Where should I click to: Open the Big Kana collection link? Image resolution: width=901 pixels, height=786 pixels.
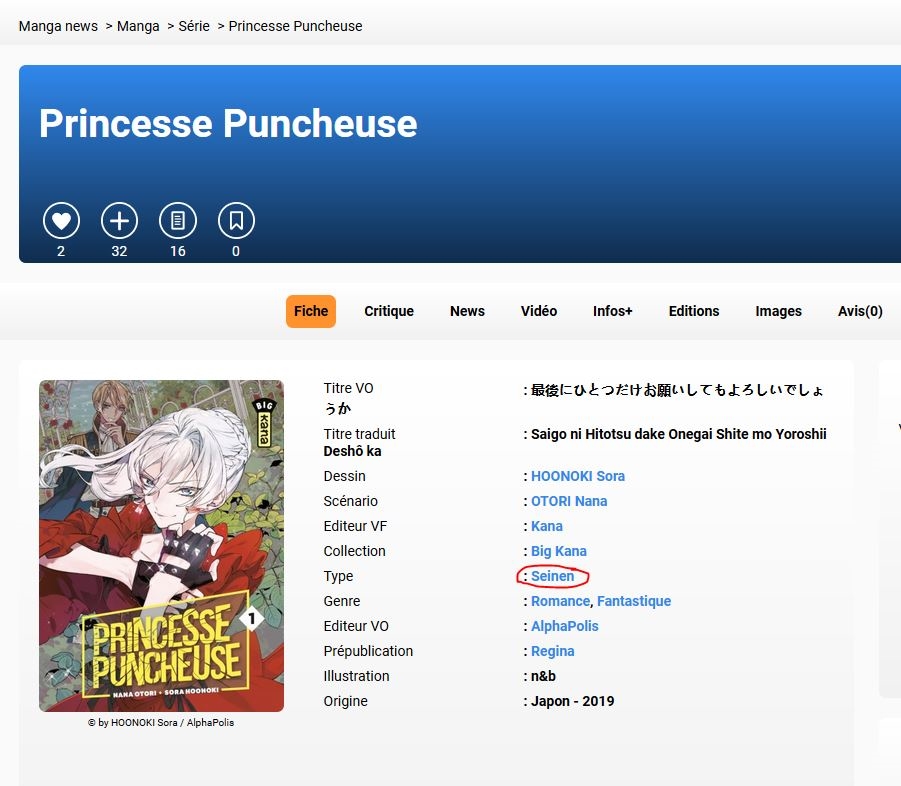coord(559,551)
